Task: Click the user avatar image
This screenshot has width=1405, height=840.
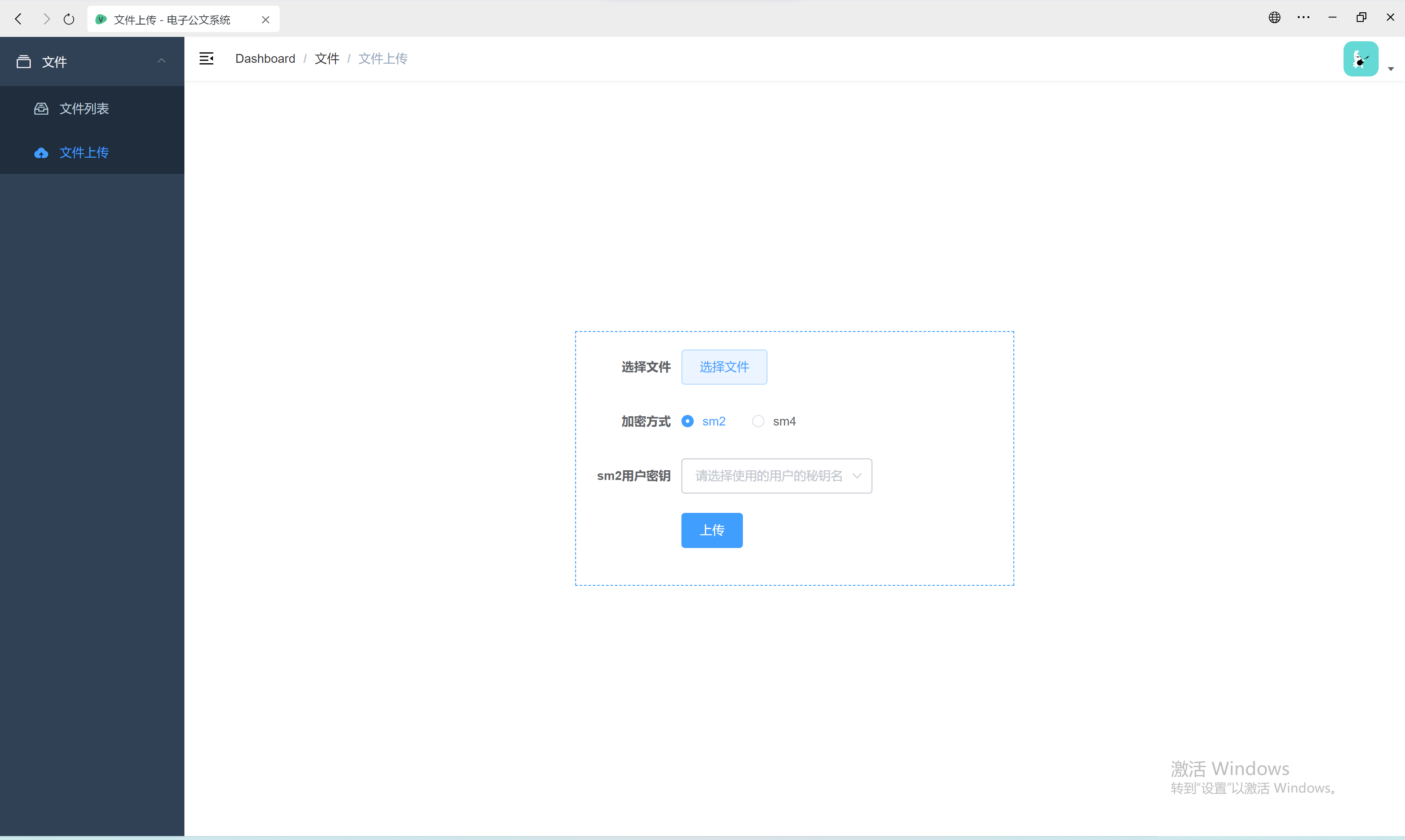Action: point(1360,59)
